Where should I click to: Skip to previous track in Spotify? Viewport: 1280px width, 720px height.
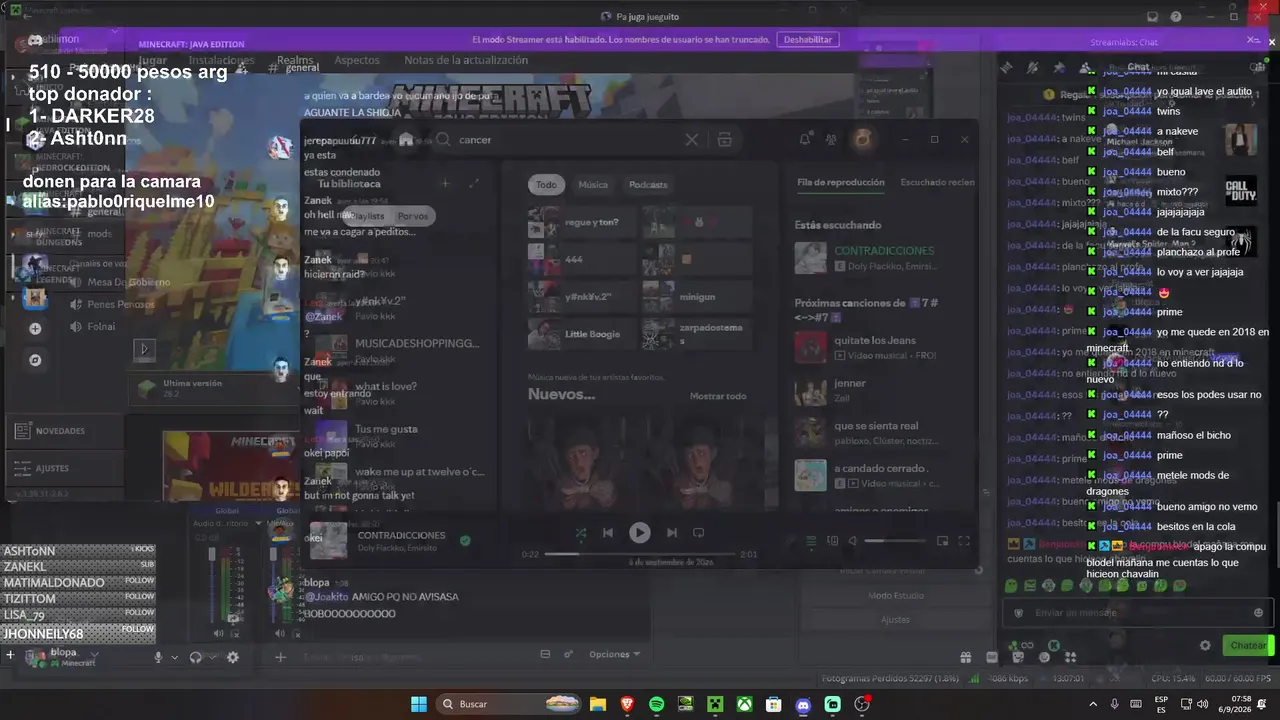point(607,533)
